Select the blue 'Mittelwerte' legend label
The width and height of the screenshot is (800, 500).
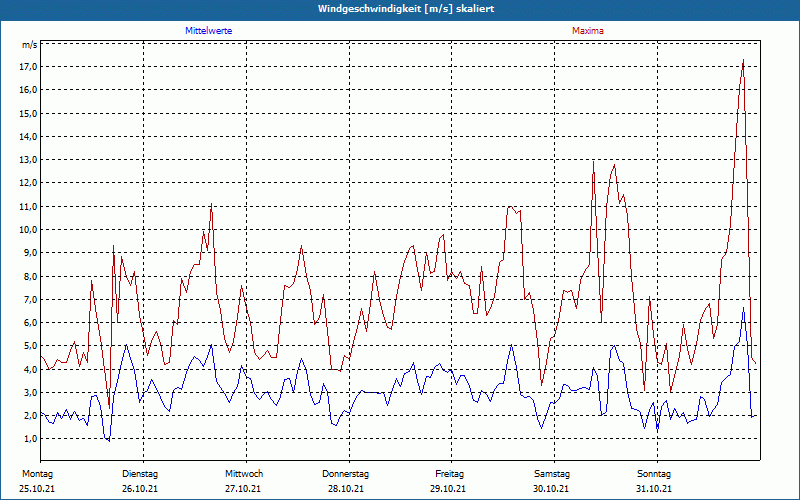(x=209, y=31)
